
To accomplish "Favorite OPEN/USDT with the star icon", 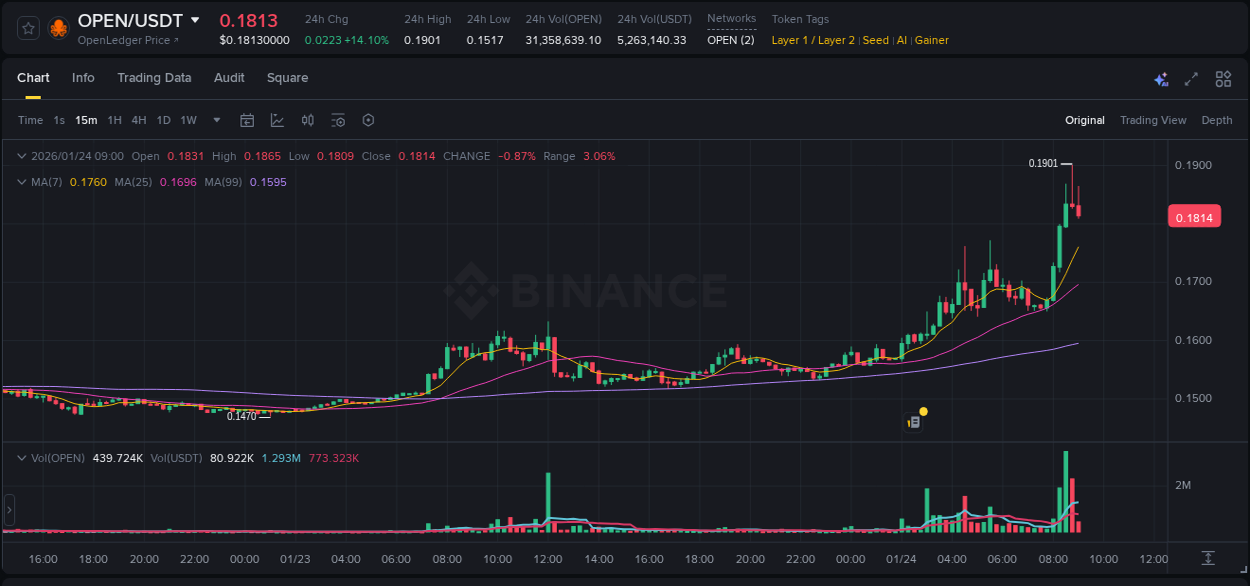I will click(x=28, y=28).
